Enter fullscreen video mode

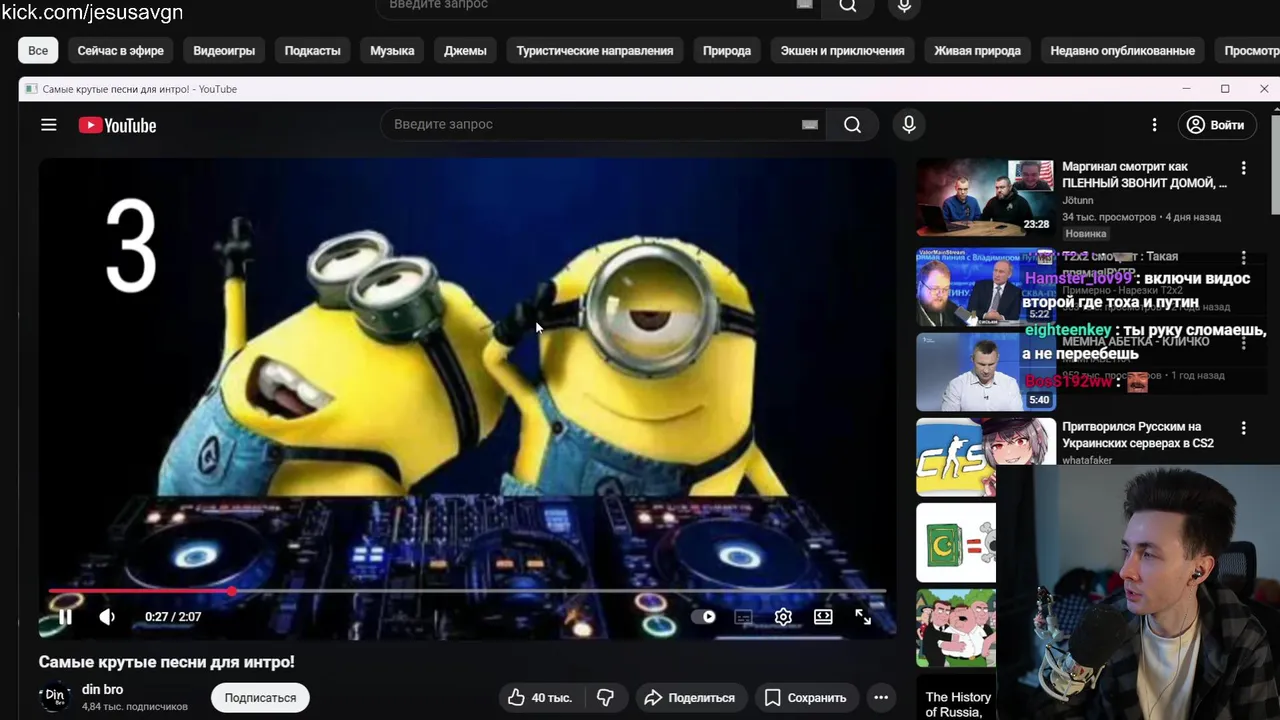[x=863, y=617]
